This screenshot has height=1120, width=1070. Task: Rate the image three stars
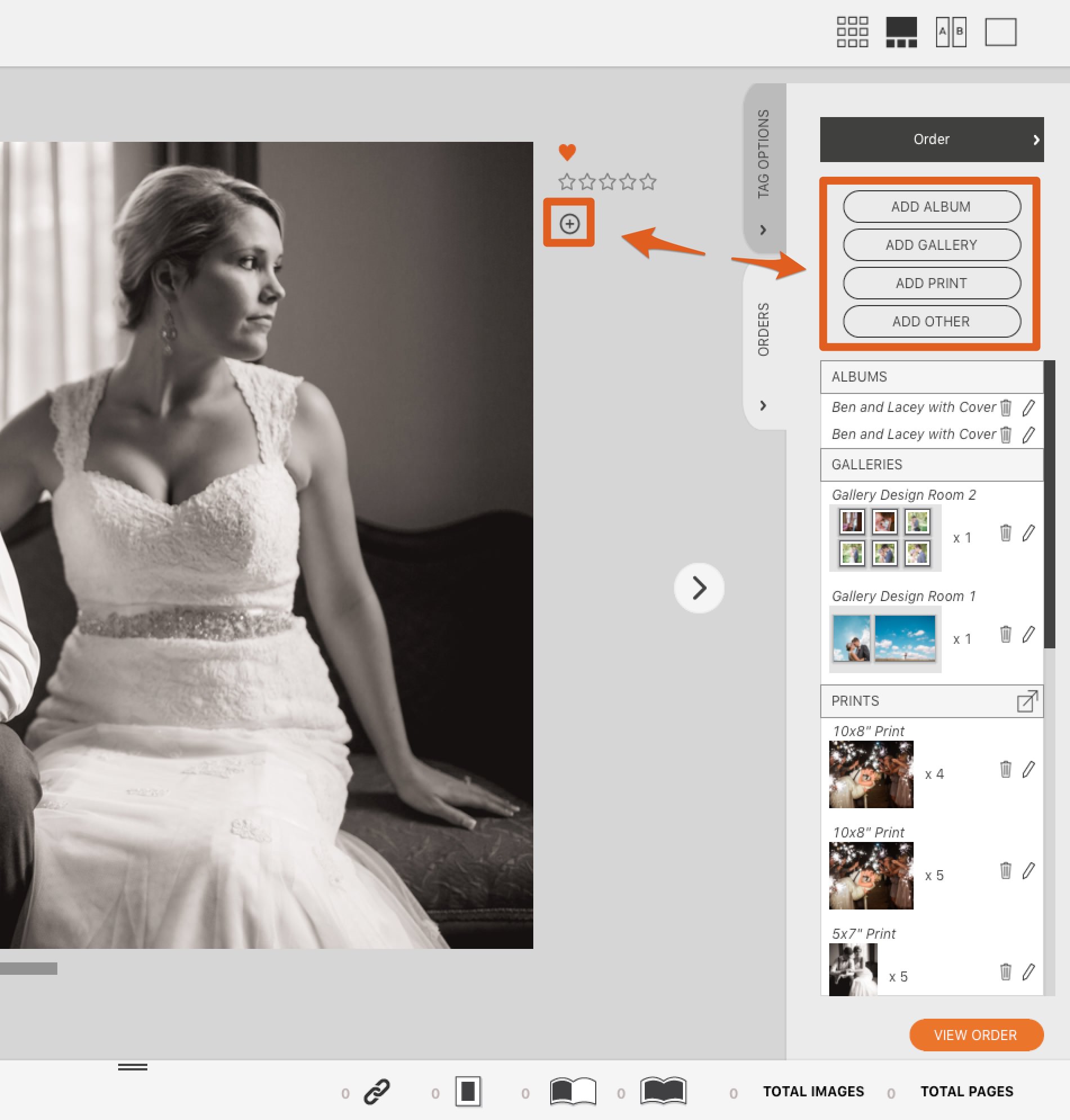coord(608,182)
